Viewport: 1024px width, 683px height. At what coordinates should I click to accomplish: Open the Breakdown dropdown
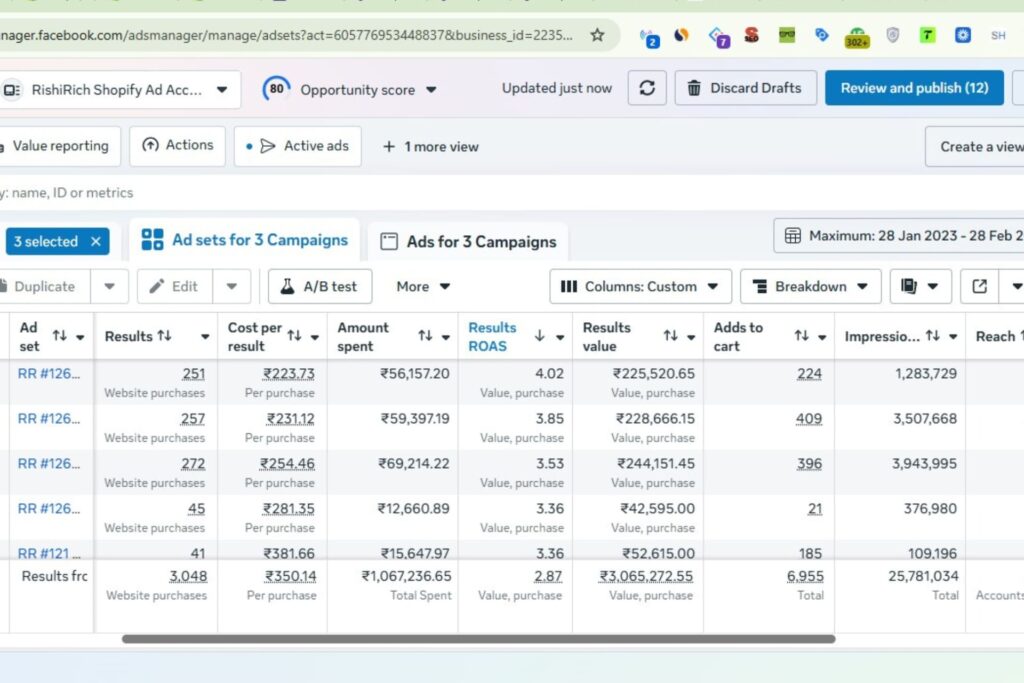(810, 287)
